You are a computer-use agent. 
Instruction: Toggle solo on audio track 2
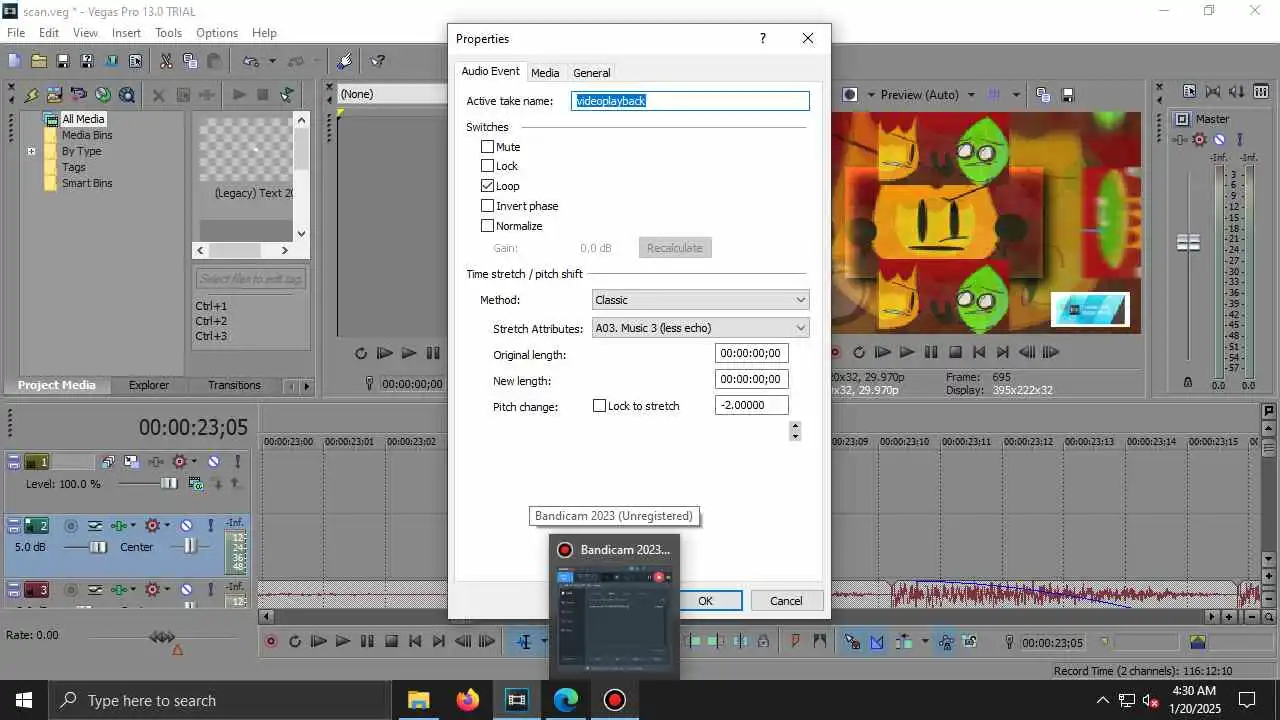tap(209, 525)
